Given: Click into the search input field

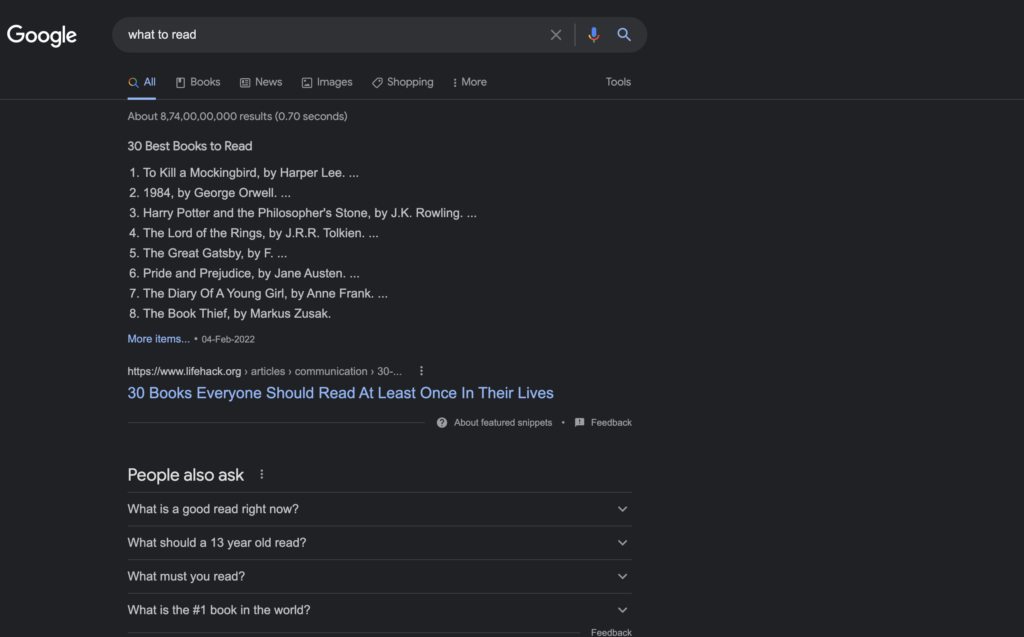Looking at the screenshot, I should pos(330,35).
